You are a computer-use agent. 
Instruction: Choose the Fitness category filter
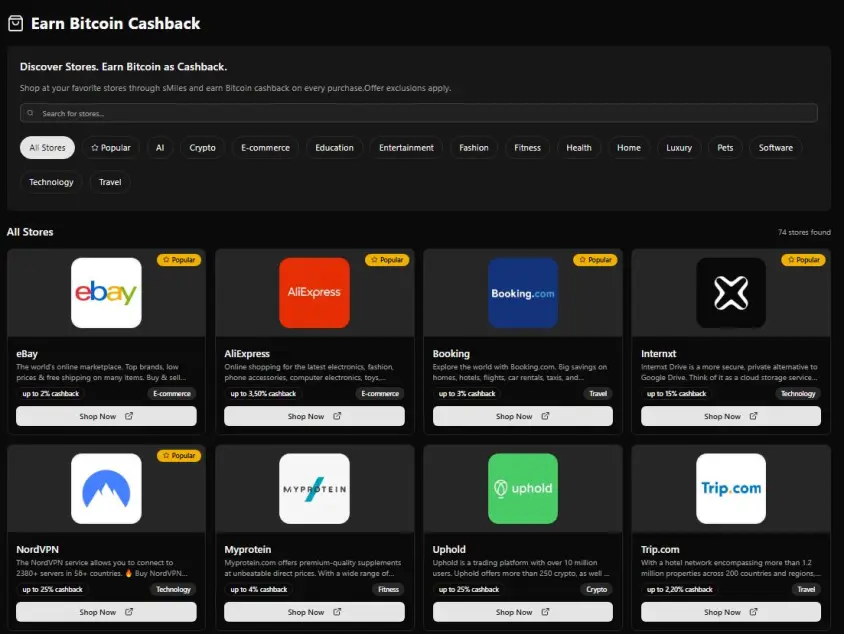pos(528,147)
